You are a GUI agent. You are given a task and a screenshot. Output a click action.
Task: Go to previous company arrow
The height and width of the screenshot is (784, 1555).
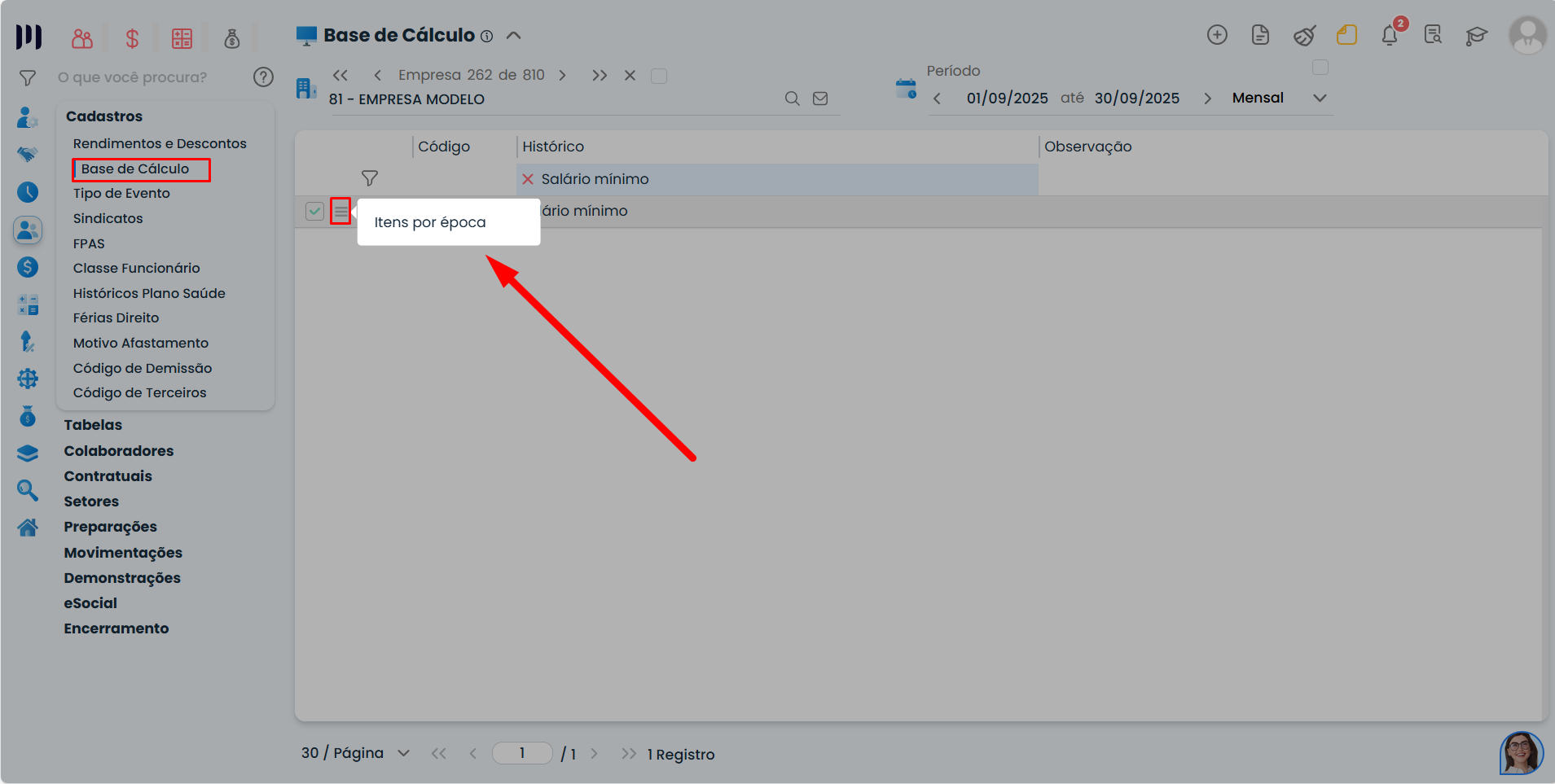click(378, 76)
